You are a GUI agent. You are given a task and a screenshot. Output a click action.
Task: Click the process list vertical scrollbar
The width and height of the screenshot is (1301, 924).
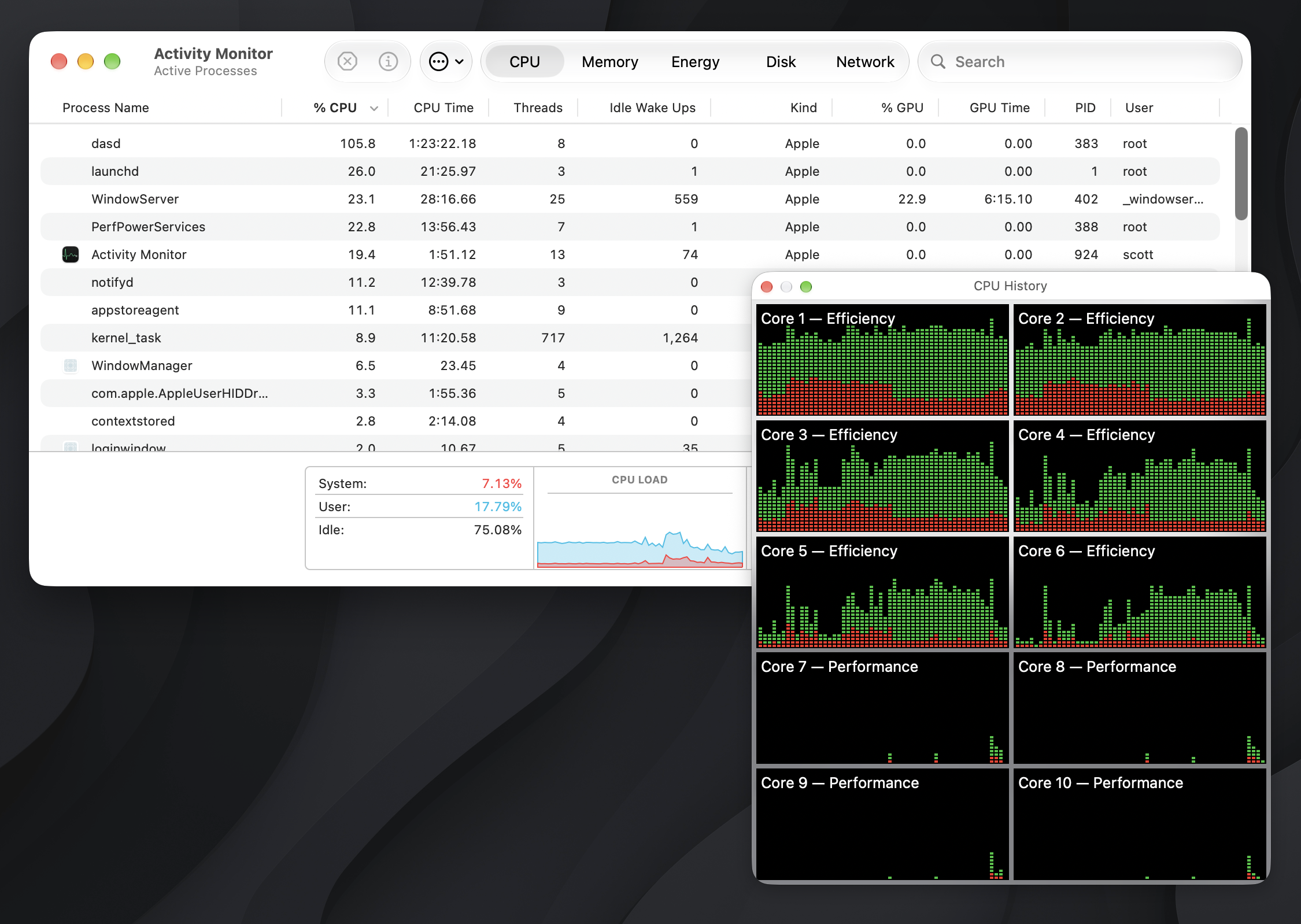tap(1241, 174)
